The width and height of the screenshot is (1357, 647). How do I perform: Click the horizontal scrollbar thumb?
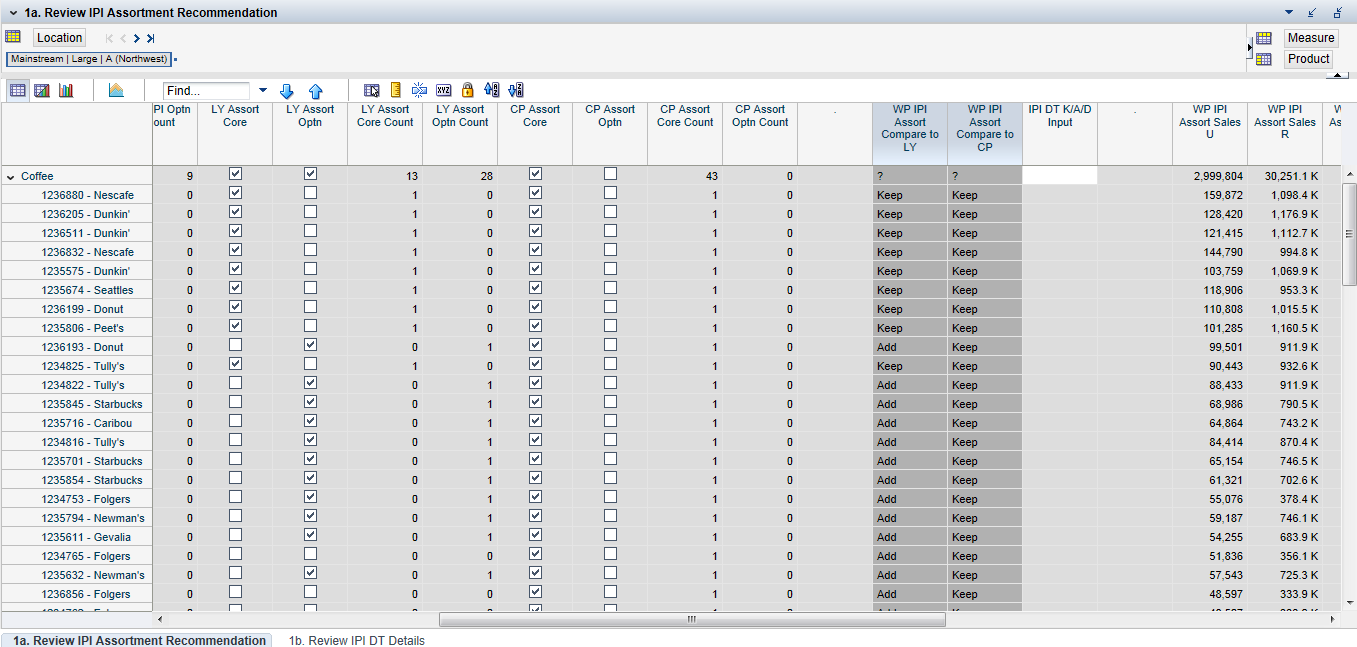[x=692, y=620]
